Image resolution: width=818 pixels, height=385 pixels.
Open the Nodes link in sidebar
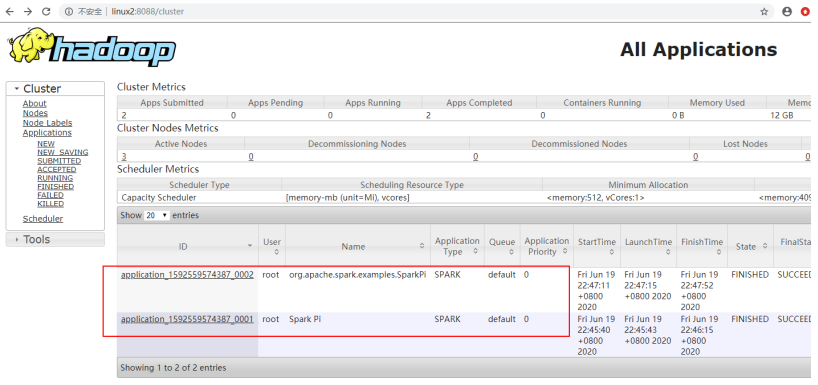click(35, 113)
